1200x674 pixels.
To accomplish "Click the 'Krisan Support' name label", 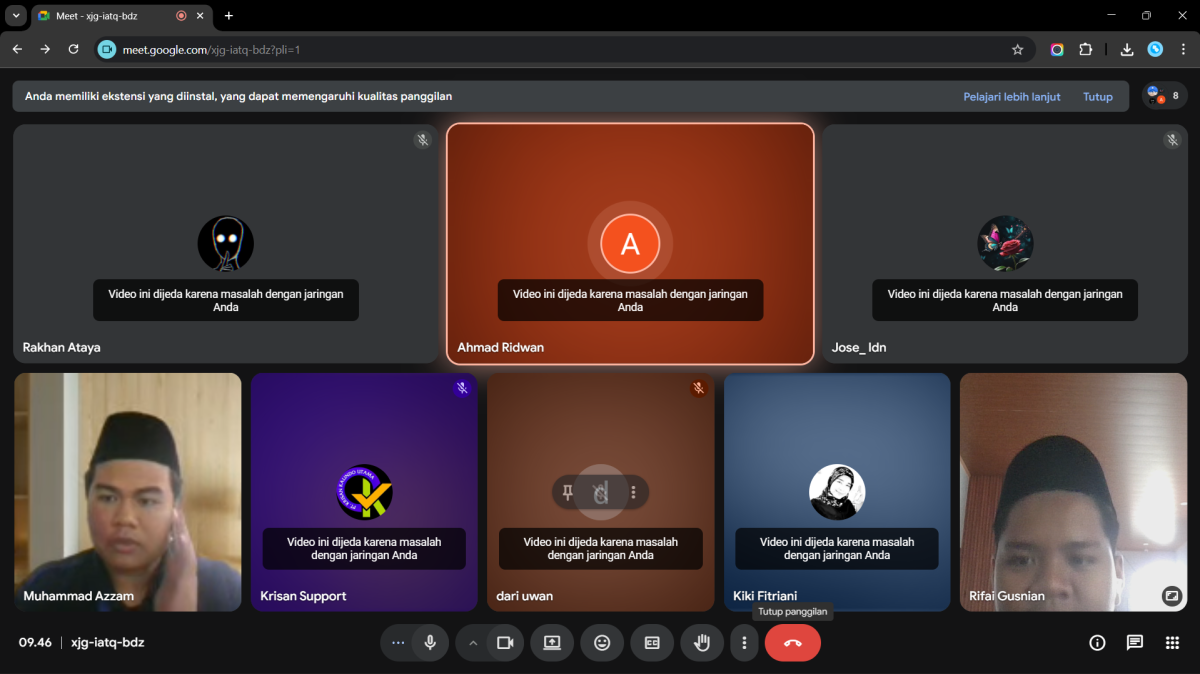I will tap(303, 596).
